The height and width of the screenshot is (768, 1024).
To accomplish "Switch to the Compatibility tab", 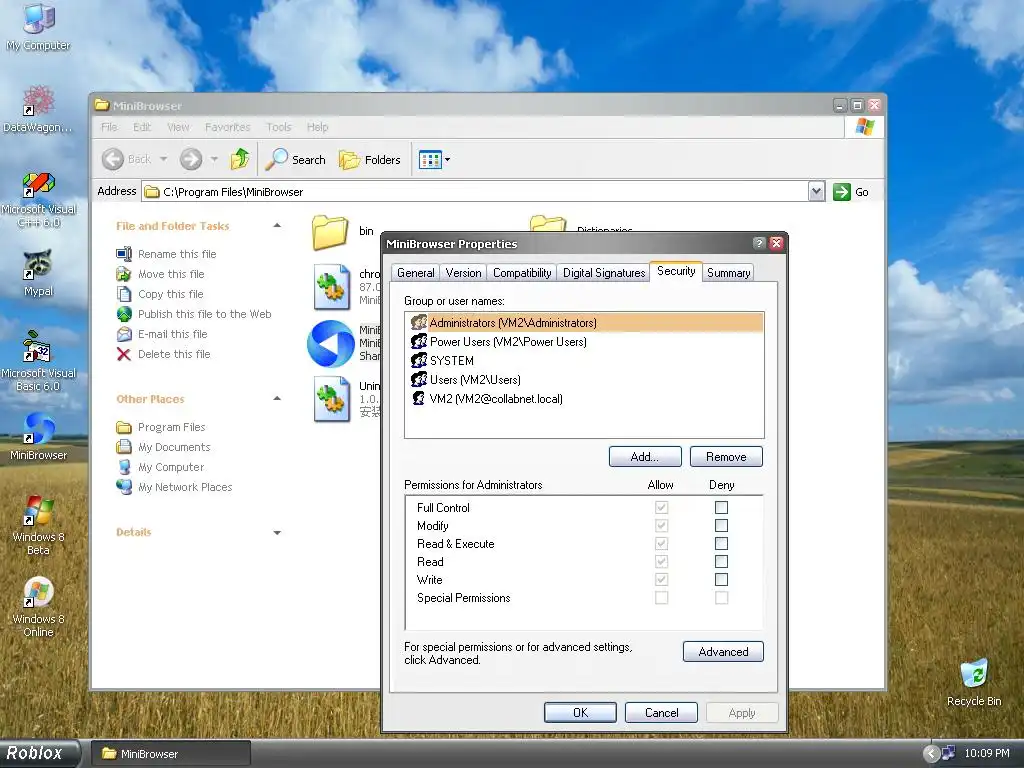I will click(522, 273).
